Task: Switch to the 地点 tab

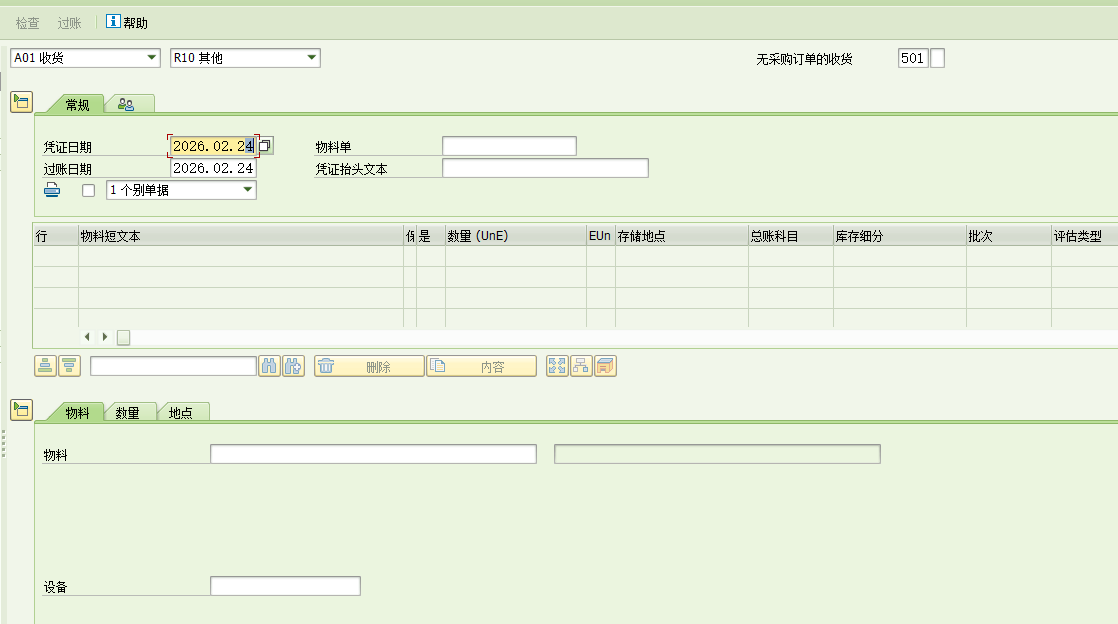Action: pyautogui.click(x=181, y=413)
